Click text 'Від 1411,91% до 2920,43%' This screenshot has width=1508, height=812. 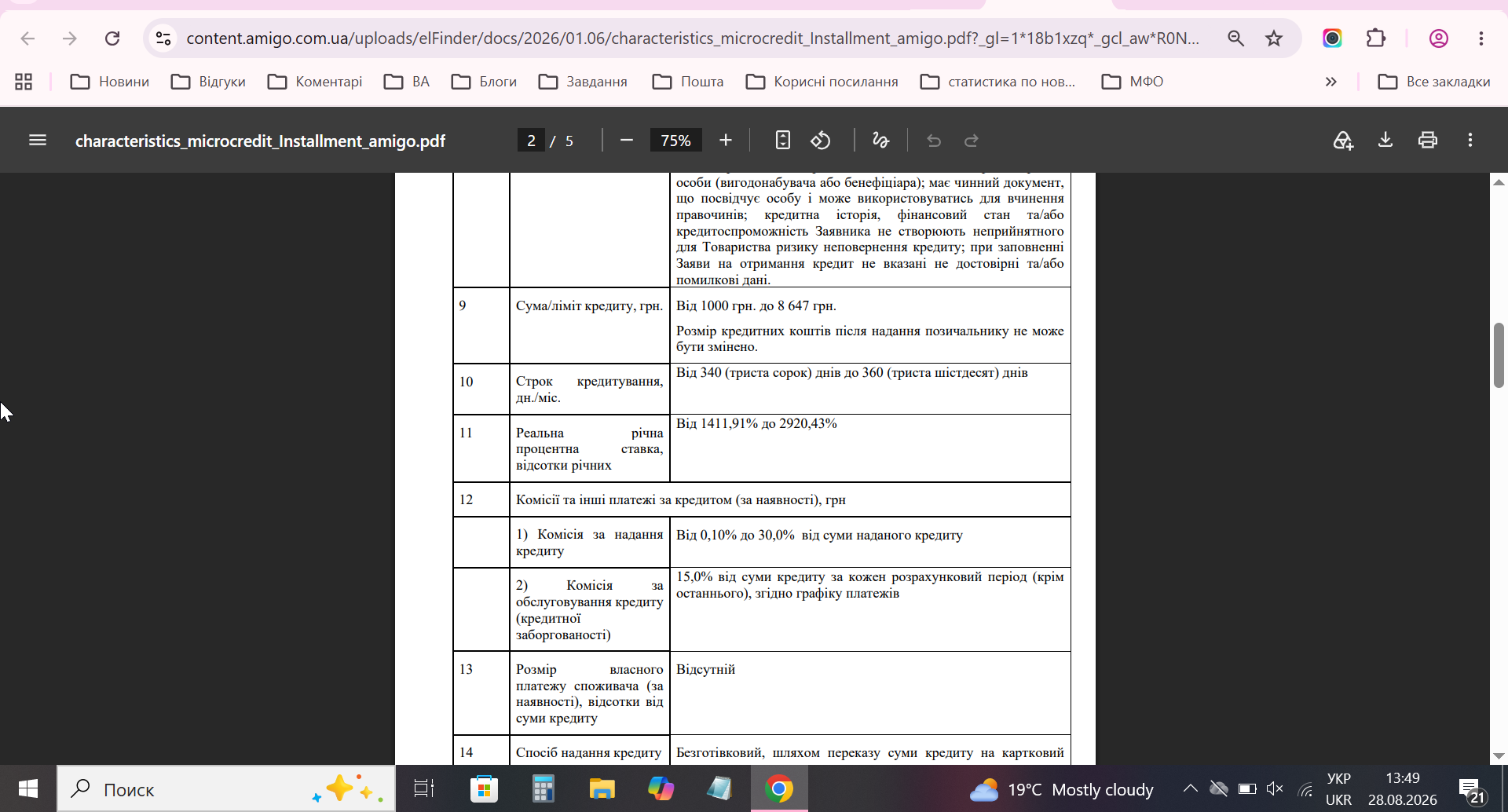point(756,423)
